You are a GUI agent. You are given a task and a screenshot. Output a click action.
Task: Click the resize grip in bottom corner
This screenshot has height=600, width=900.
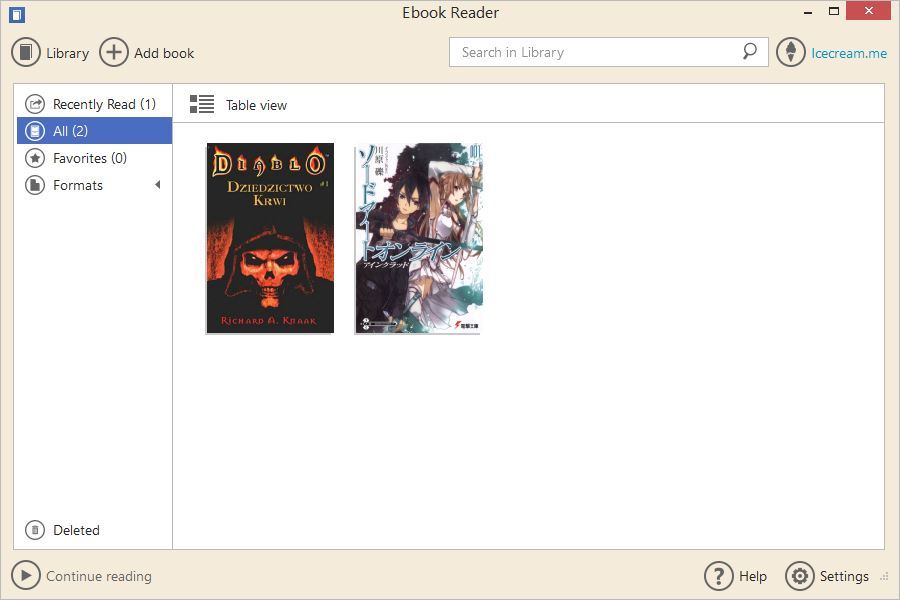tap(885, 576)
